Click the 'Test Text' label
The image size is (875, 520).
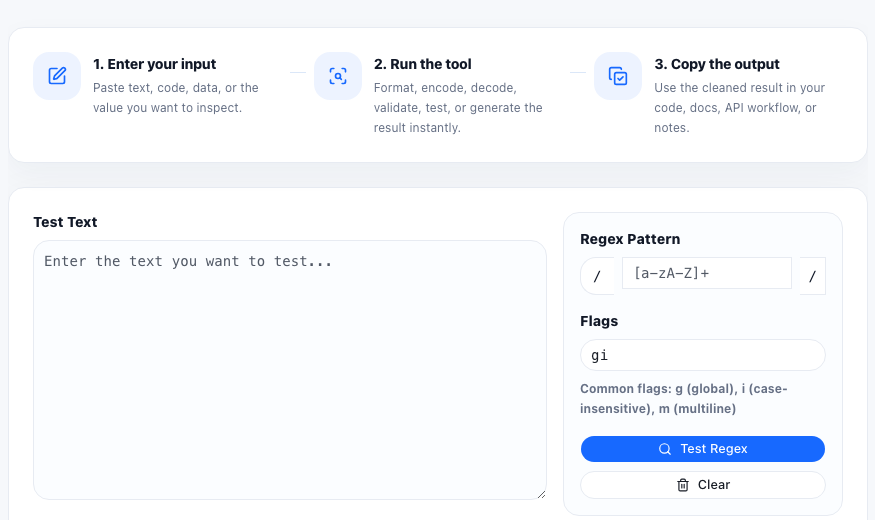pyautogui.click(x=65, y=222)
